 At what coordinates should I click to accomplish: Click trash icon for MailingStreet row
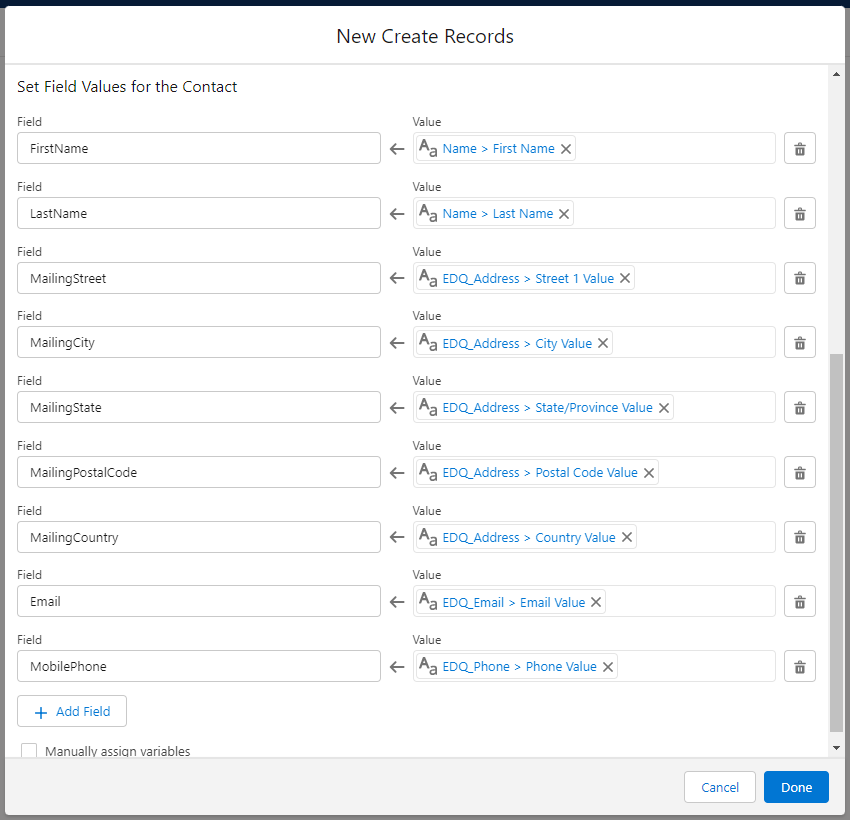(x=799, y=278)
